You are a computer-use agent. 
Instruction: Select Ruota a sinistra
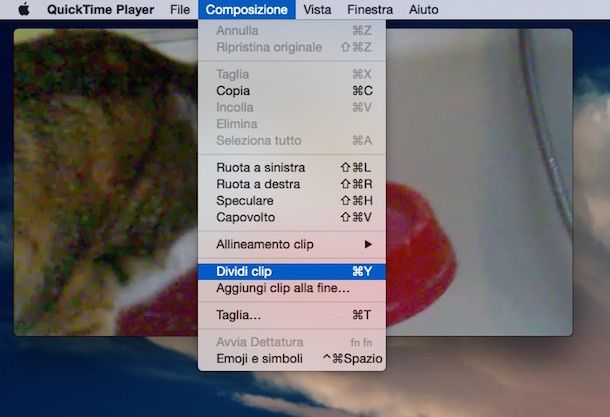tap(292, 167)
